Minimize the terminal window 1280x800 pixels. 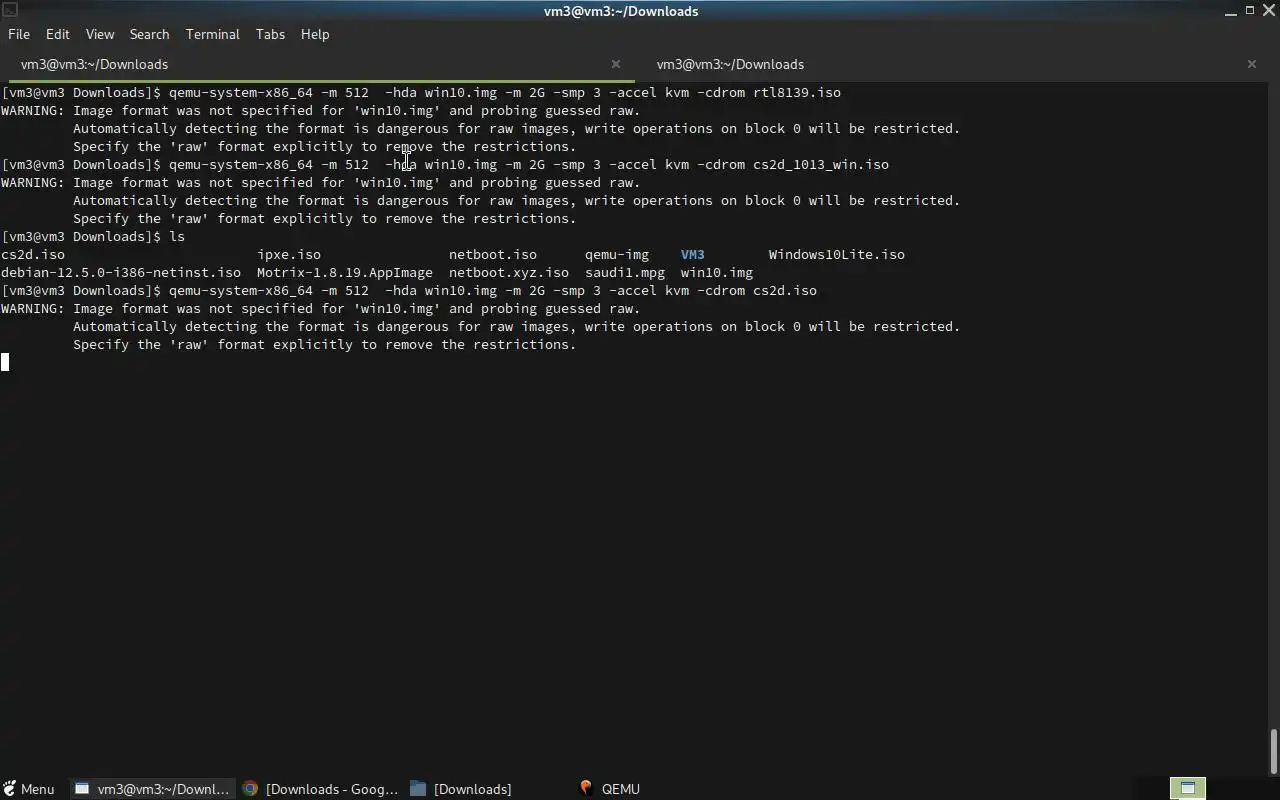click(1231, 11)
